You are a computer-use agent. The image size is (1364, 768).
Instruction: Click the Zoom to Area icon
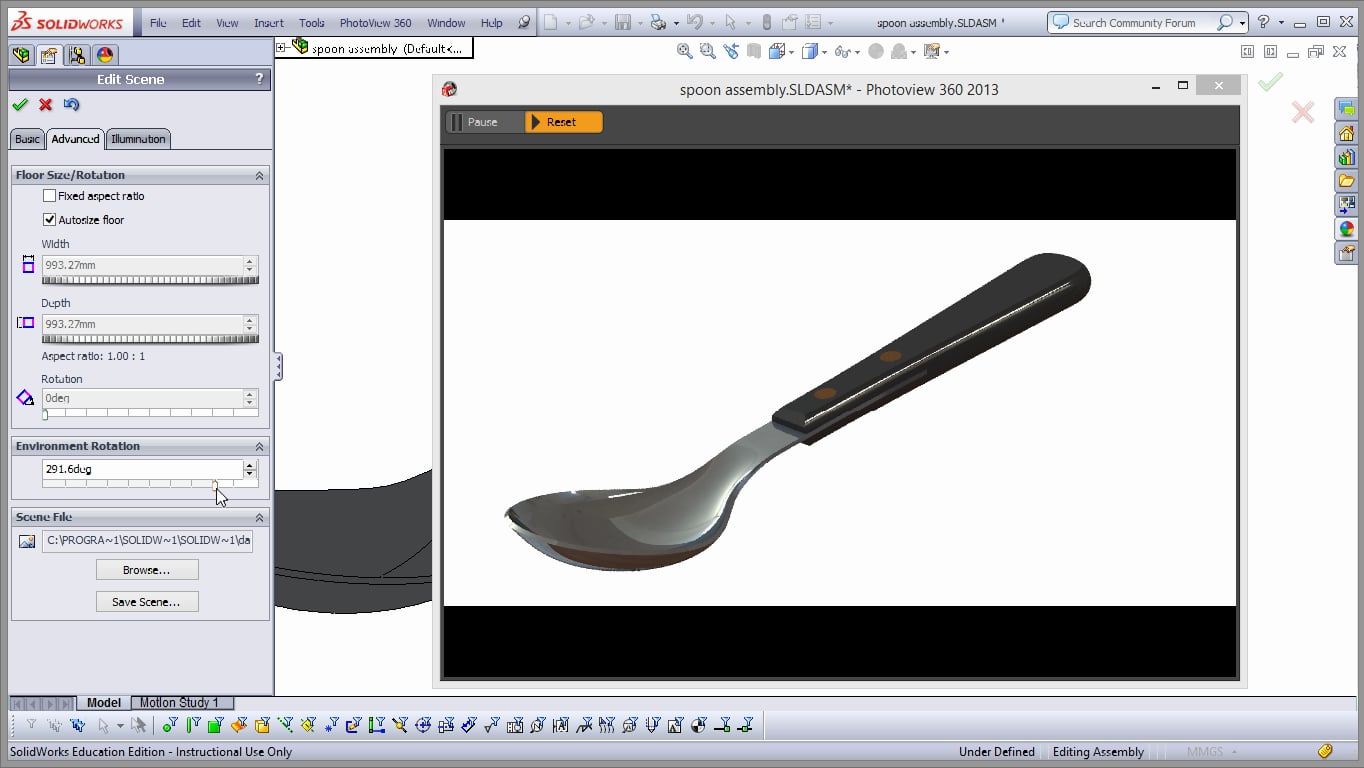708,51
